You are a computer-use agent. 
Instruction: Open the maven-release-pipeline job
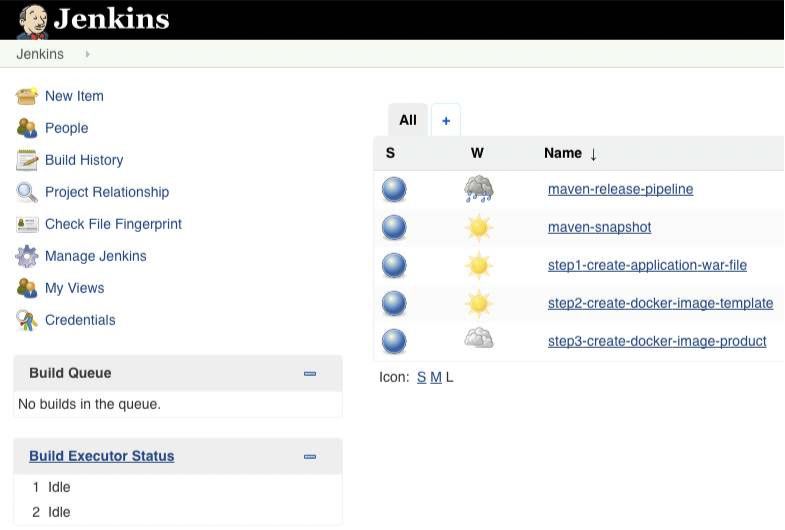click(620, 189)
